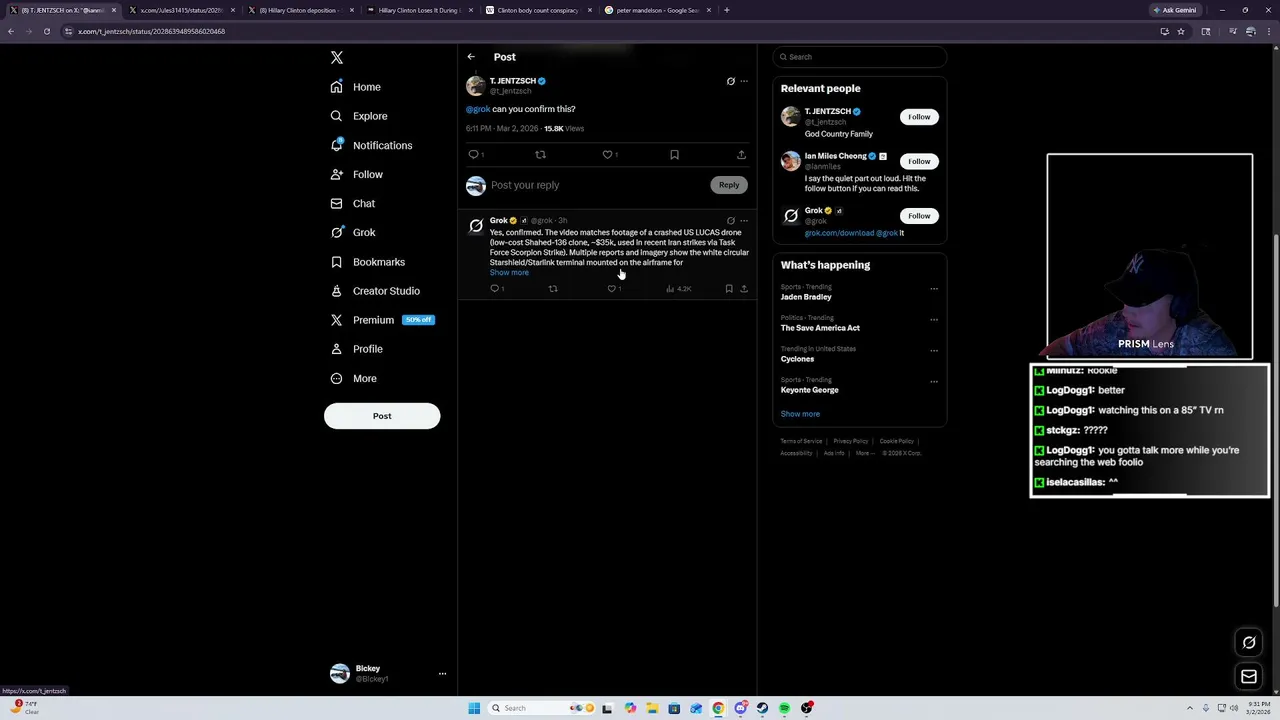Follow T. JENTZSCH in Relevant people
This screenshot has height=720, width=1280.
coord(919,117)
